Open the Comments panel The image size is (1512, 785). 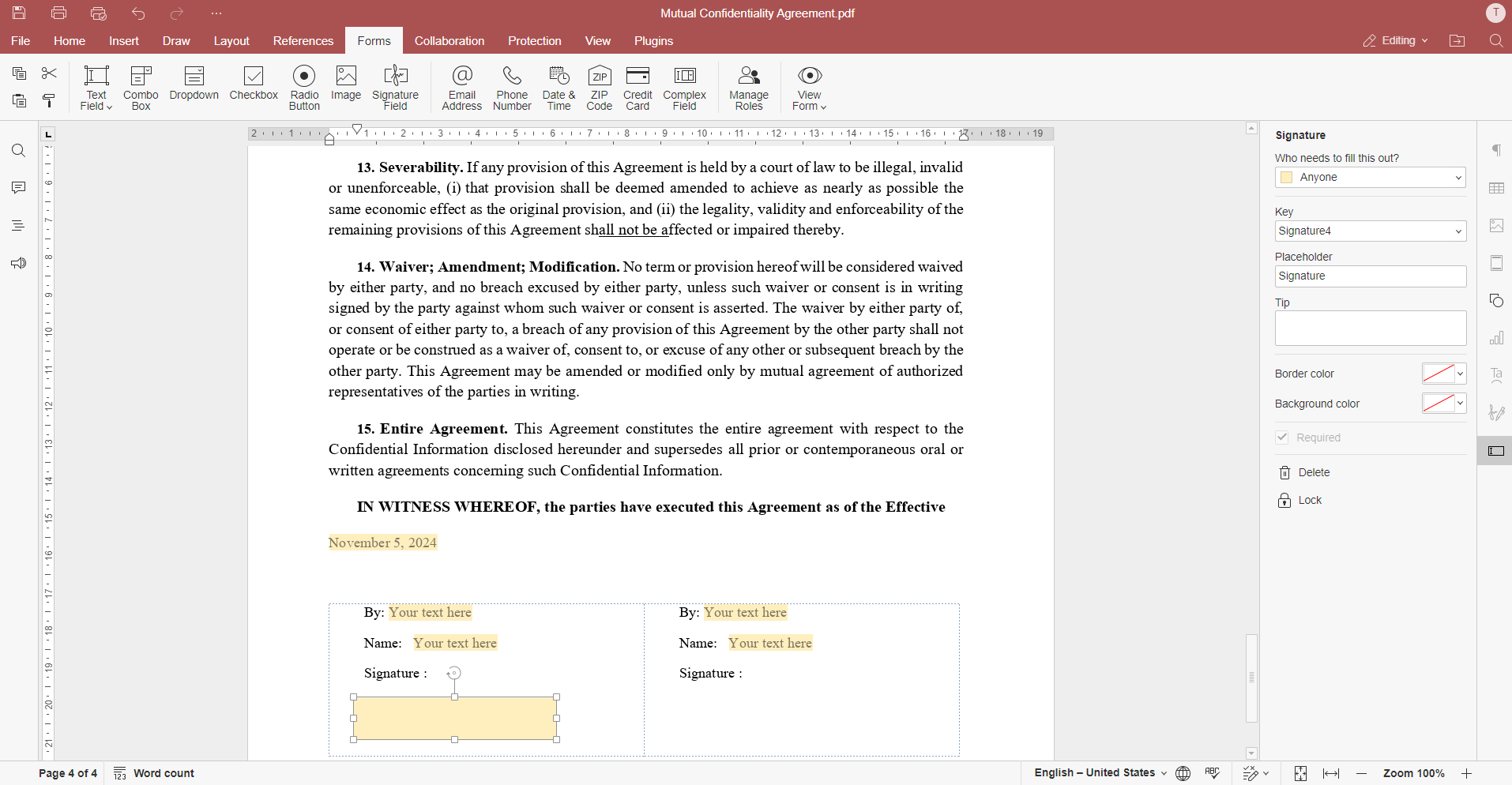coord(18,187)
